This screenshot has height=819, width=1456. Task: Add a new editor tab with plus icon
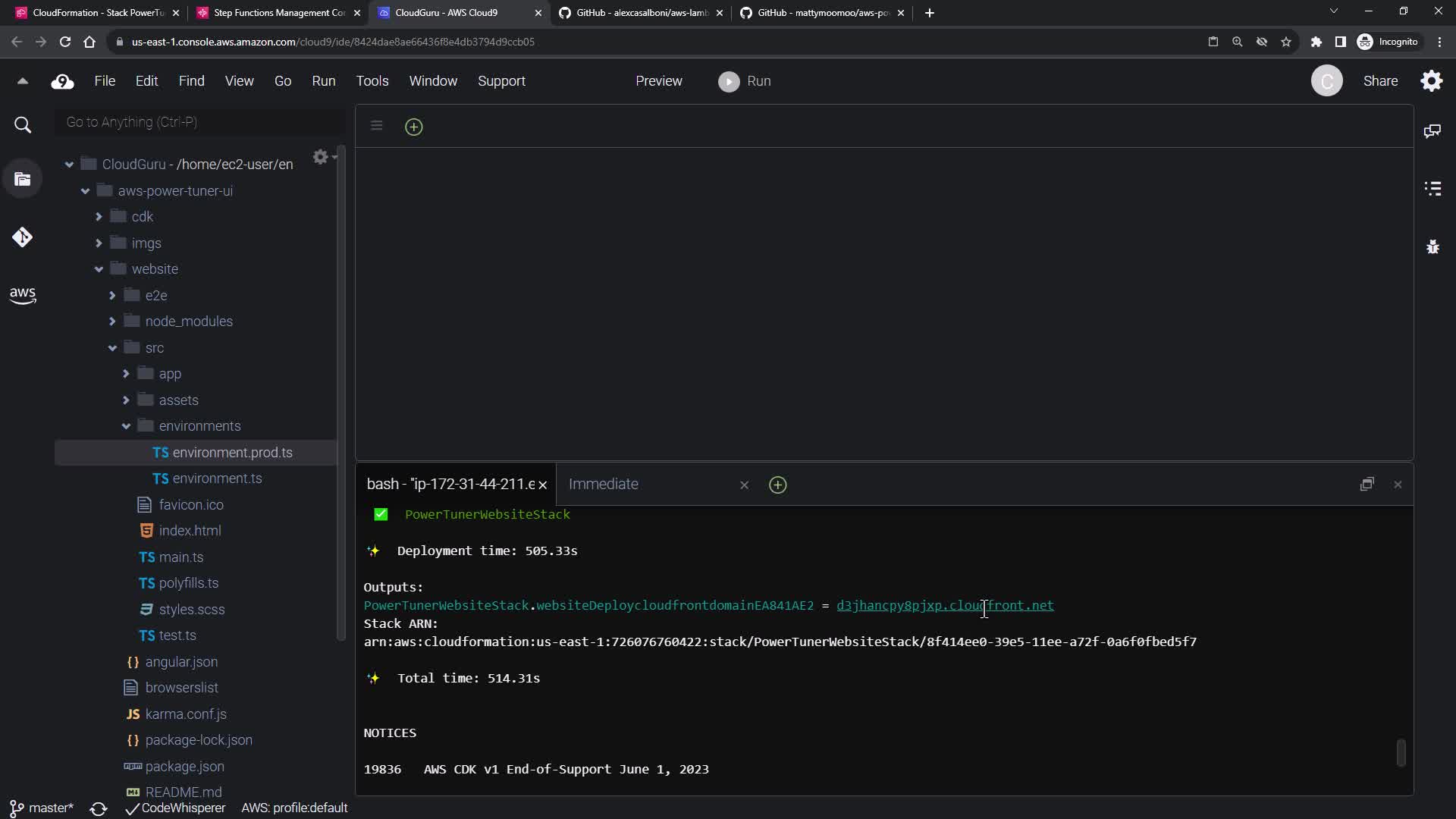tap(413, 127)
